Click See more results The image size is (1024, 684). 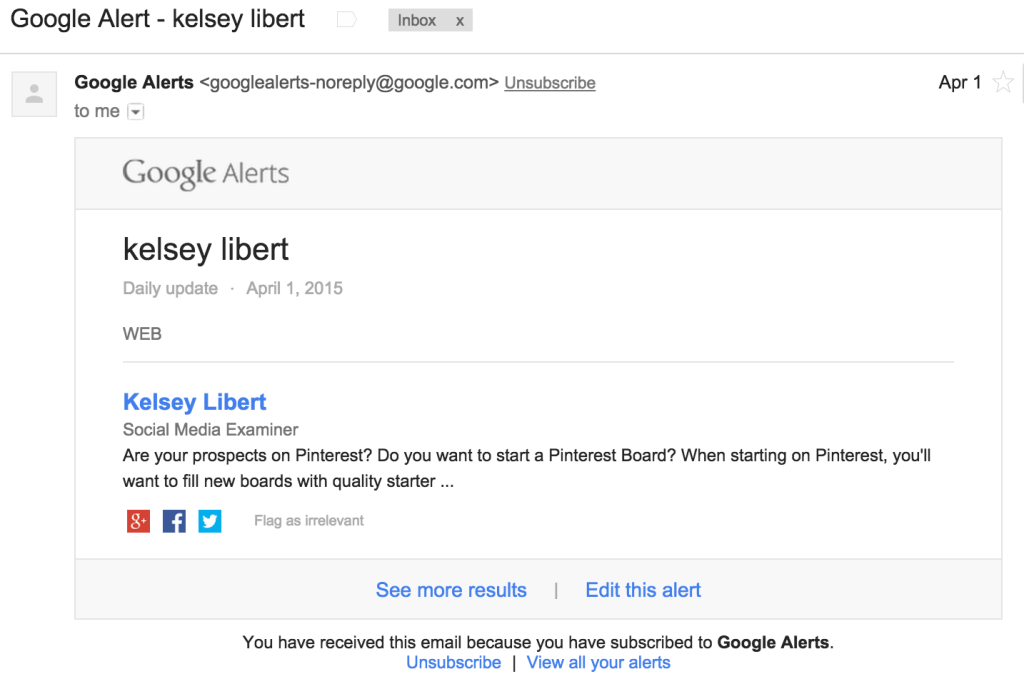pos(451,590)
